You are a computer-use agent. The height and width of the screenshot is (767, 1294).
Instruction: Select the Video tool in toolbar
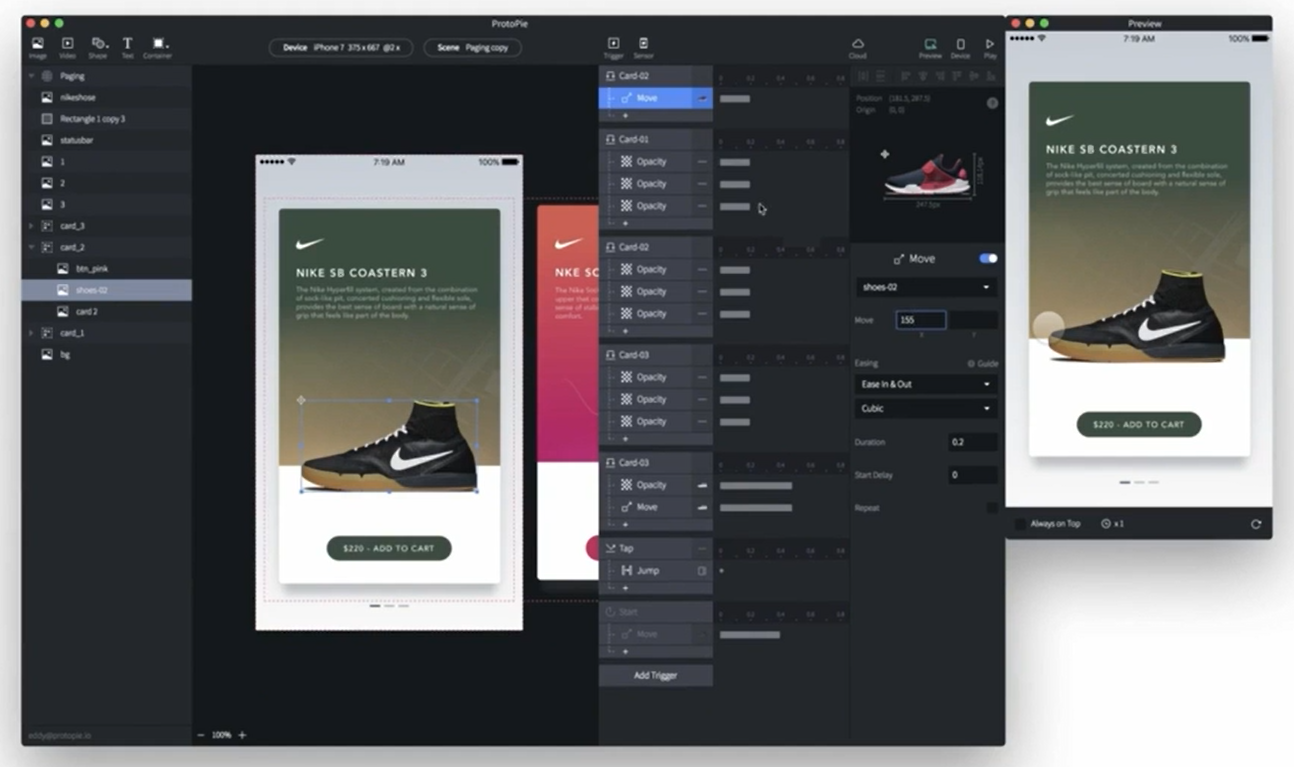click(67, 46)
